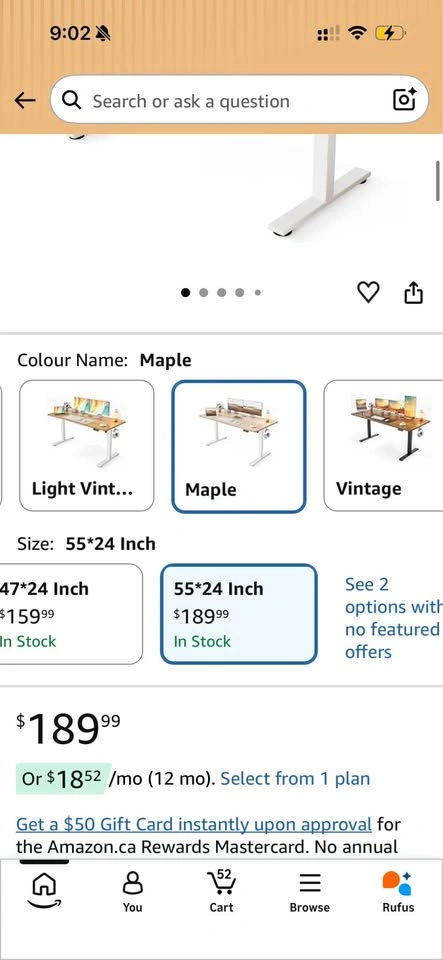Go to Amazon Home icon

click(44, 889)
